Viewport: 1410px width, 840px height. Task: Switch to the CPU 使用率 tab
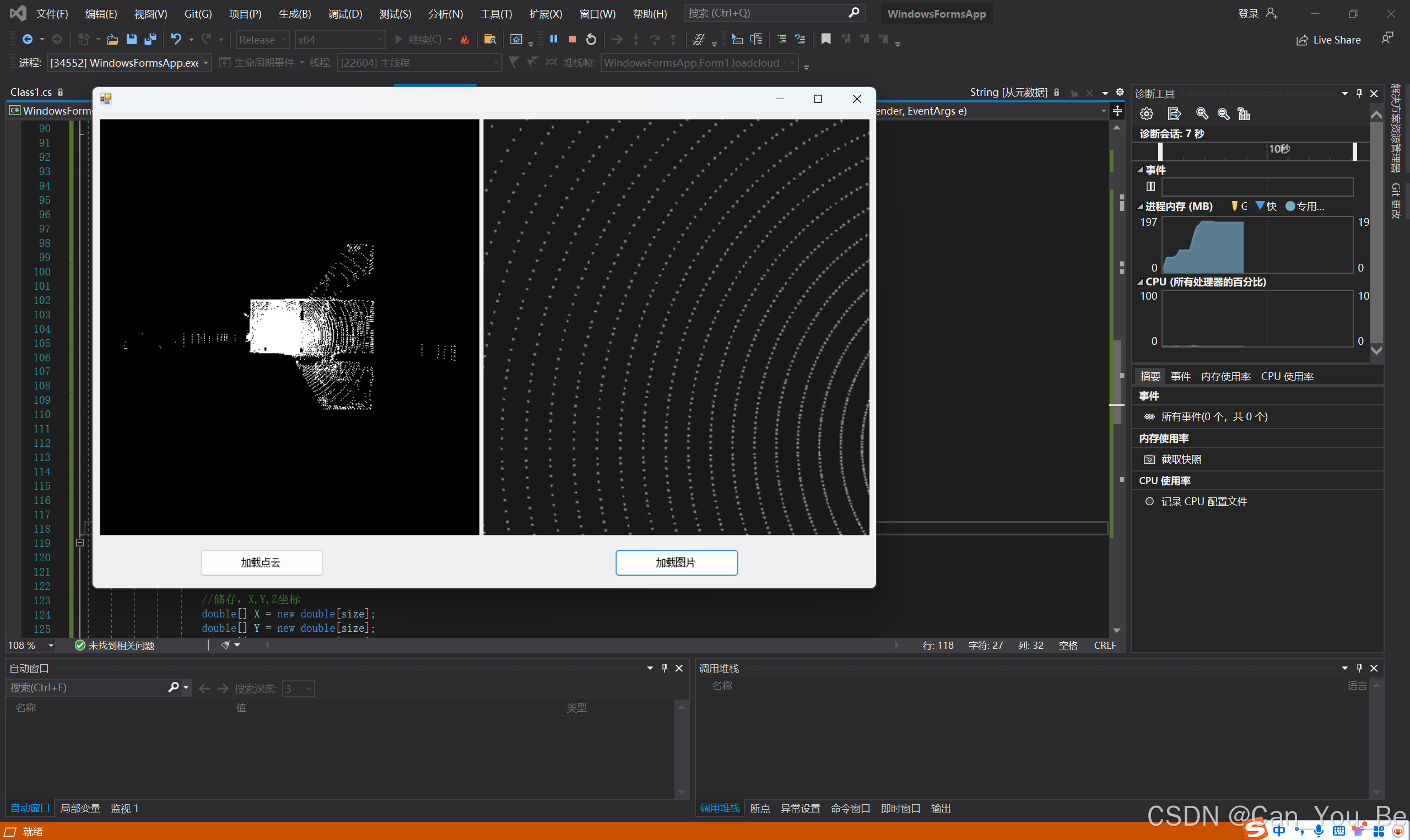[1287, 376]
